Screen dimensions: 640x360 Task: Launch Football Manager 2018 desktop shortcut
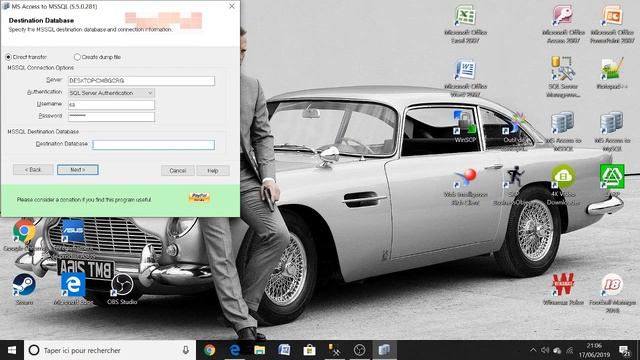pos(612,293)
